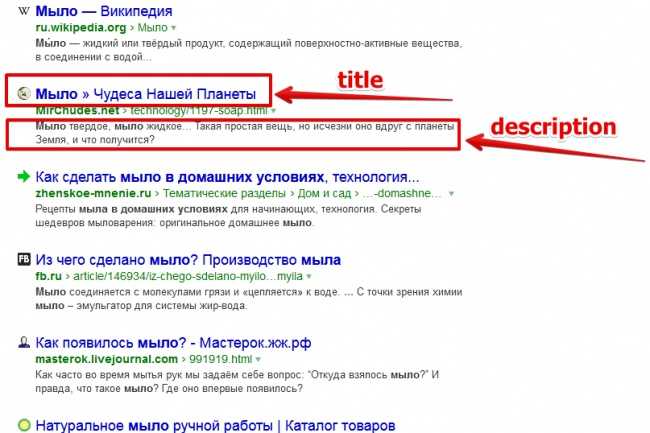This screenshot has width=650, height=433.
Task: Click the livejournal user favicon beside Как появилось мыло
Action: point(24,342)
